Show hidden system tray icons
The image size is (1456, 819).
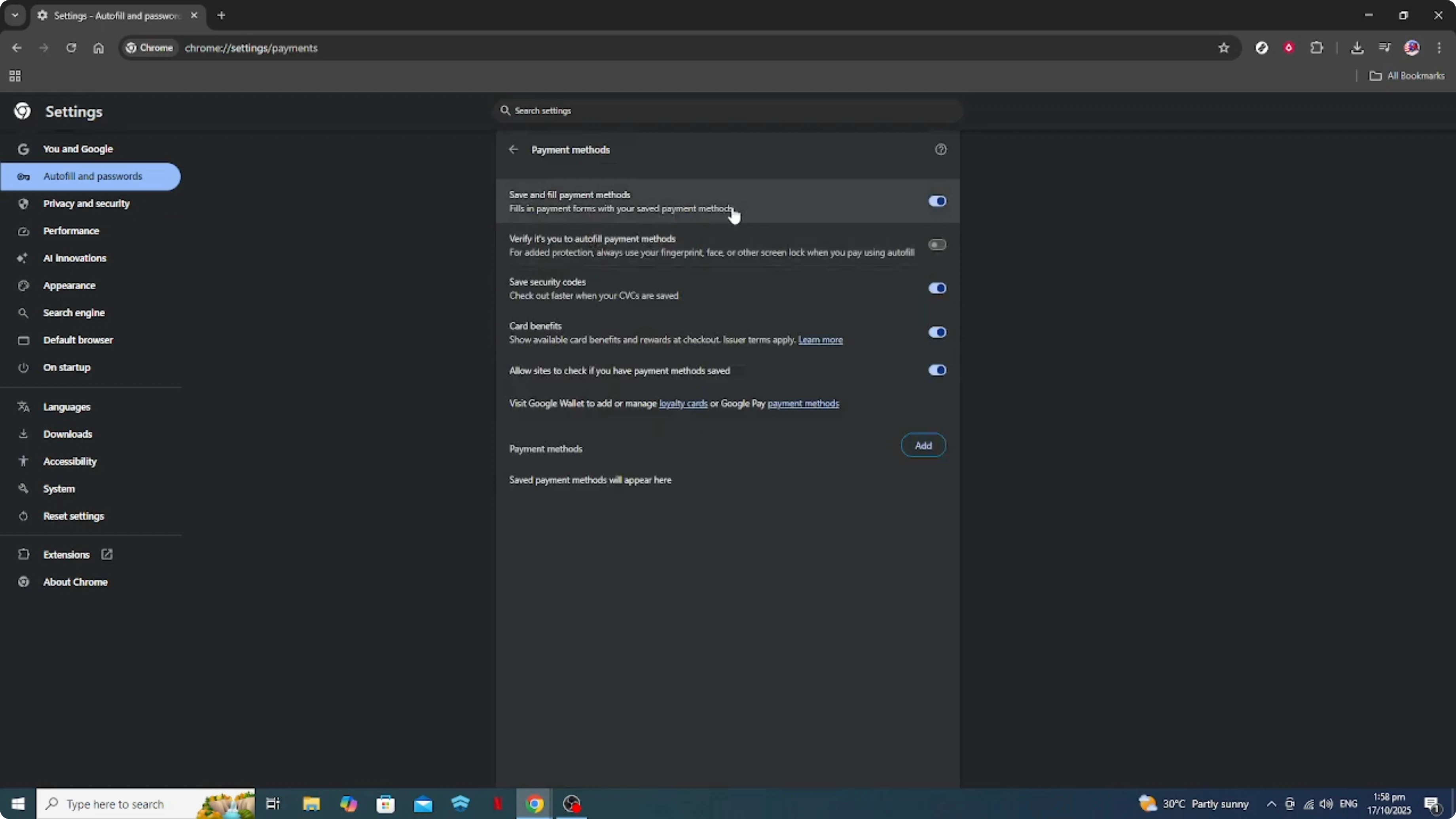point(1271,804)
